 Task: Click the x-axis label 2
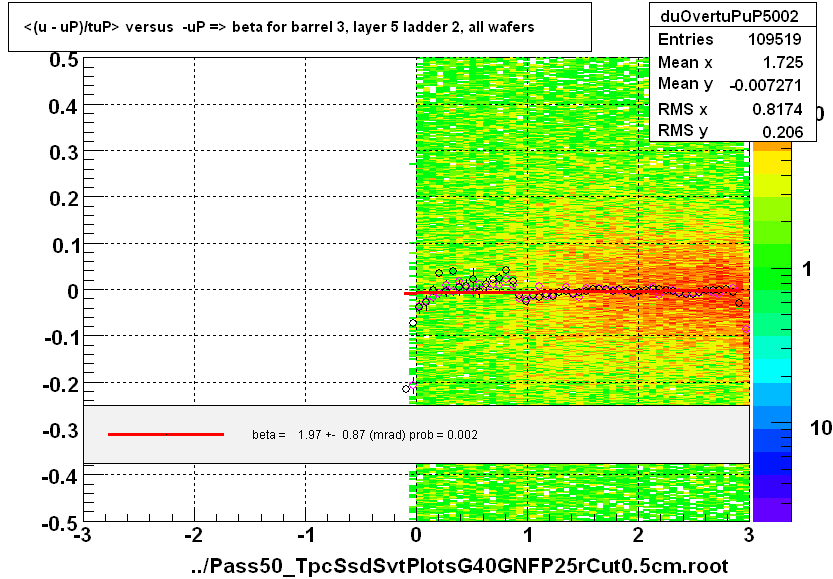click(x=638, y=534)
